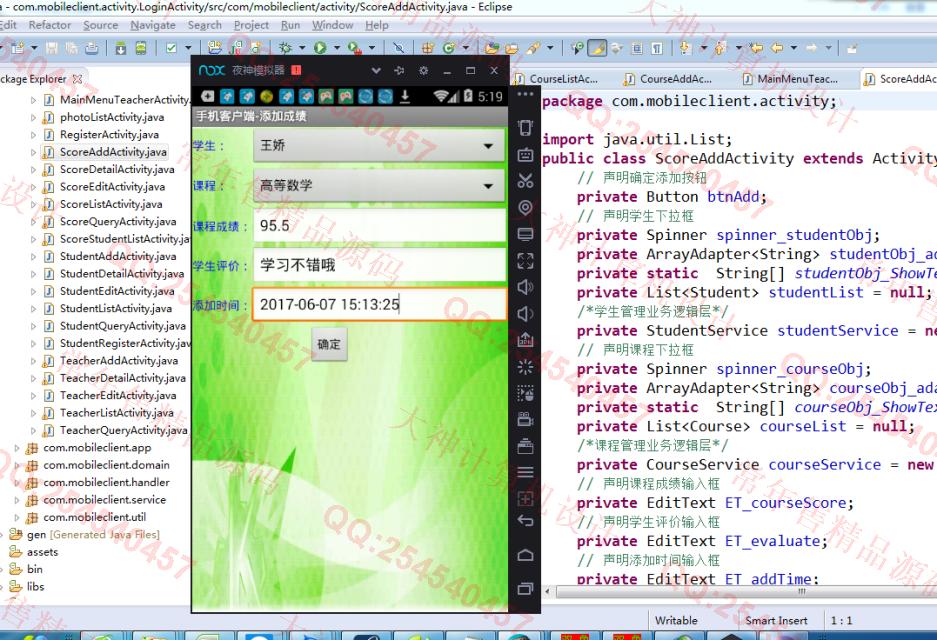
Task: Click the Android download notification icon
Action: coord(405,96)
